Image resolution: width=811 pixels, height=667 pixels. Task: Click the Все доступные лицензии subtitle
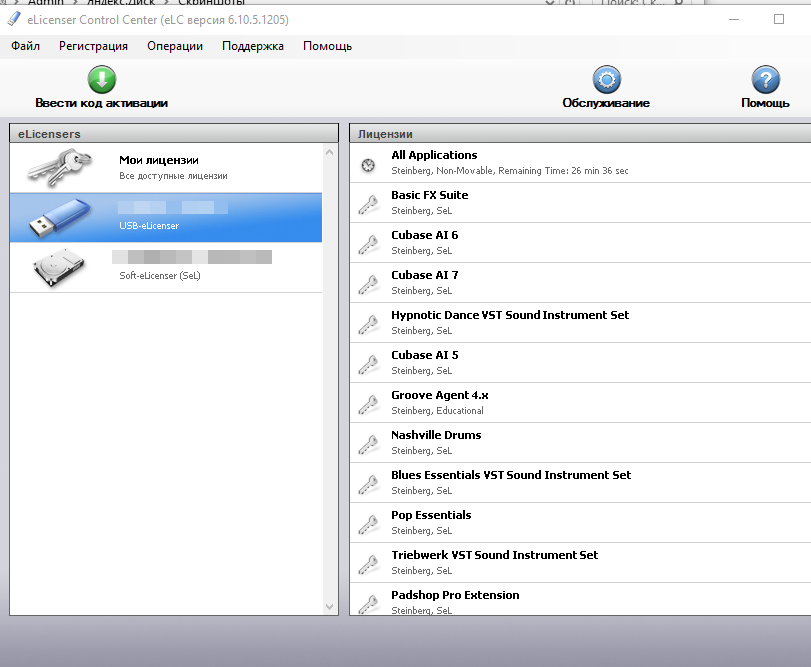pos(173,176)
